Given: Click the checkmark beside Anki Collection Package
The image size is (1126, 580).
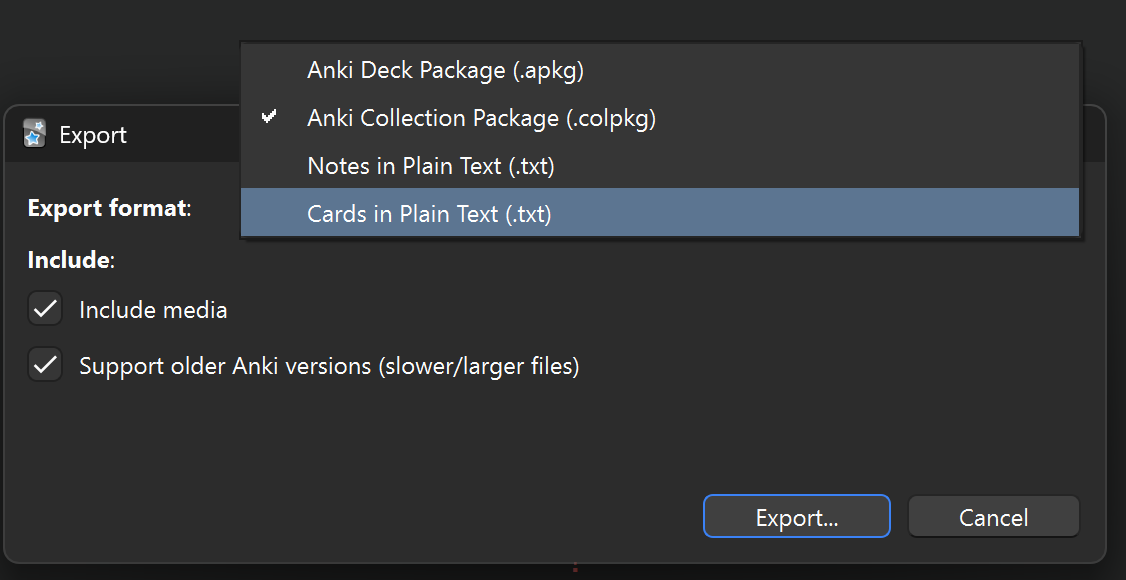Looking at the screenshot, I should (269, 117).
